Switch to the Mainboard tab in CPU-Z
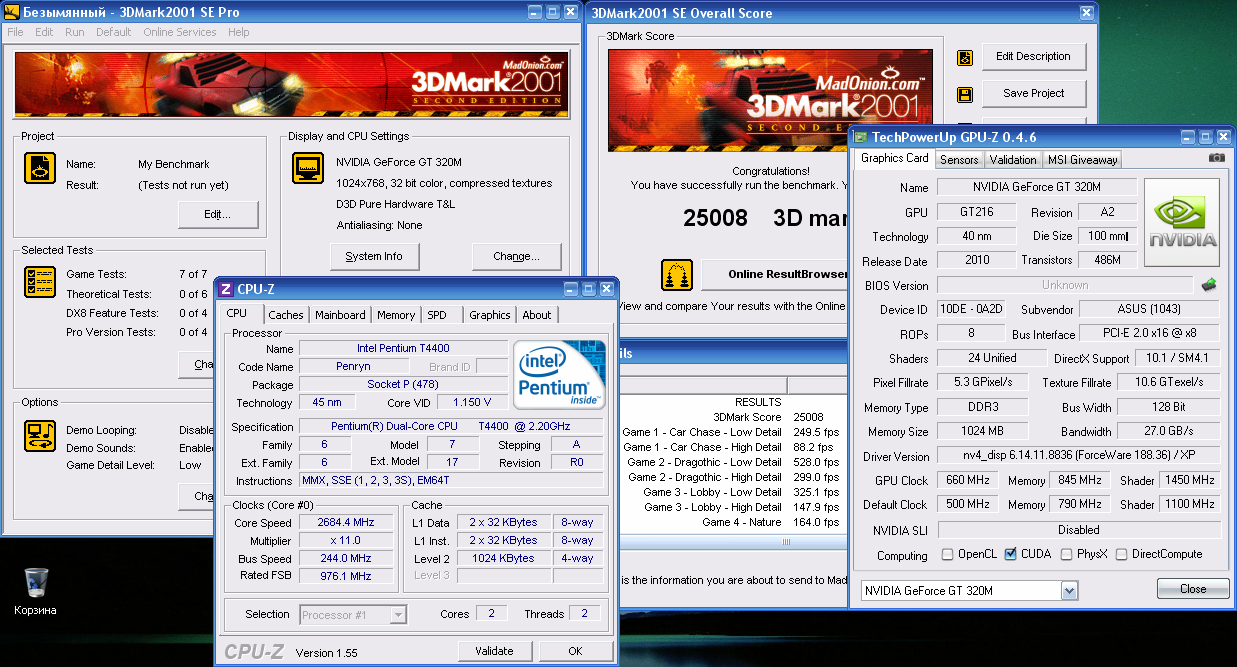 (x=340, y=315)
